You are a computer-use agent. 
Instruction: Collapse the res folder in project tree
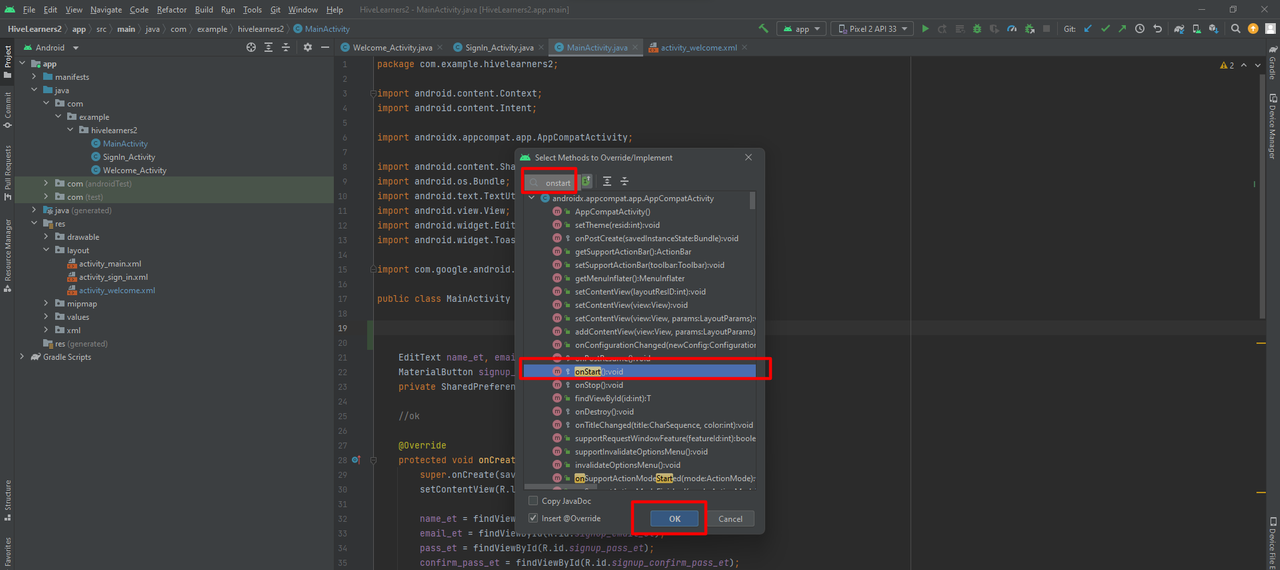tap(34, 224)
